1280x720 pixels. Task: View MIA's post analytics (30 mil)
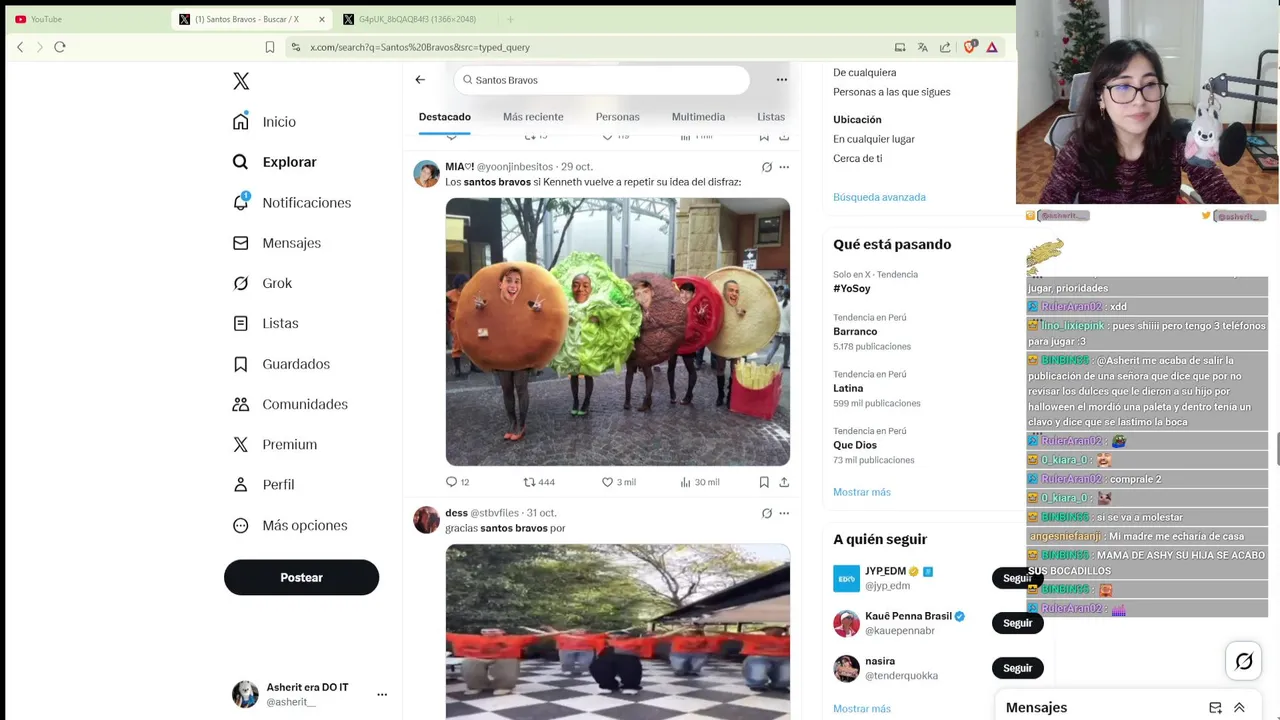tap(699, 482)
